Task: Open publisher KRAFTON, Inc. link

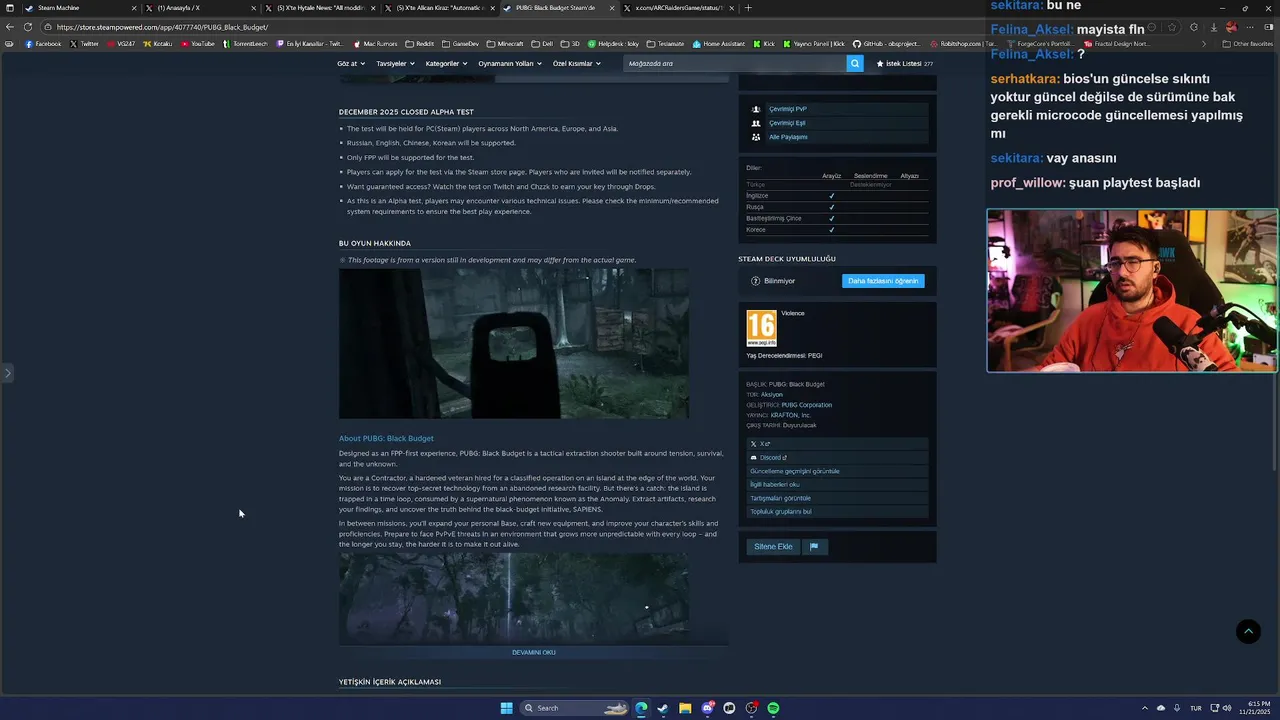Action: pyautogui.click(x=791, y=415)
